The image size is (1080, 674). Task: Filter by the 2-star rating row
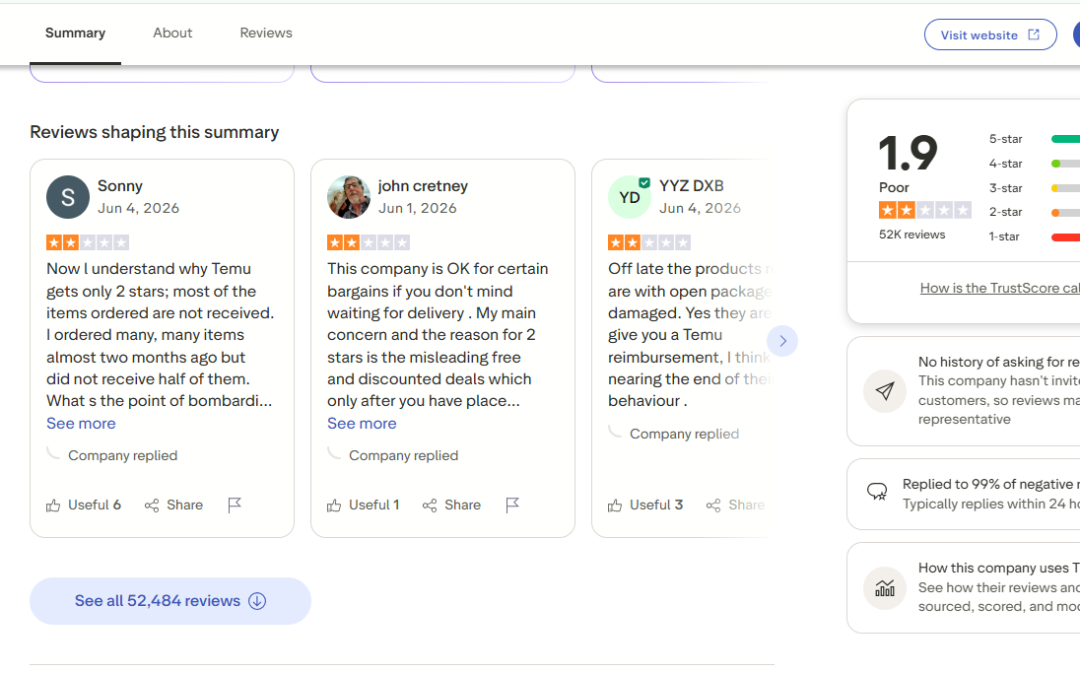1034,212
